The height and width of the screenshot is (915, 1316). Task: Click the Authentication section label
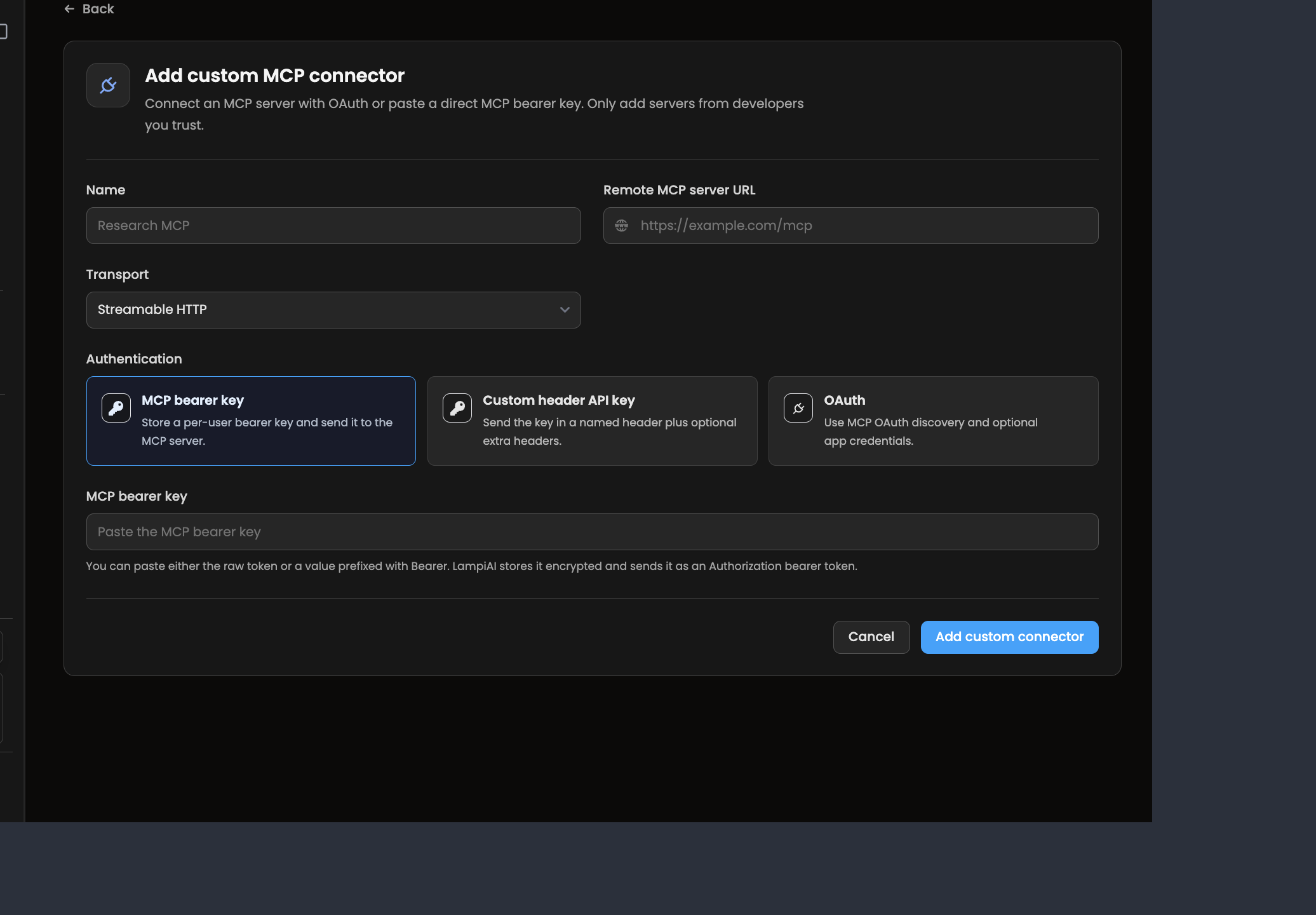[134, 359]
